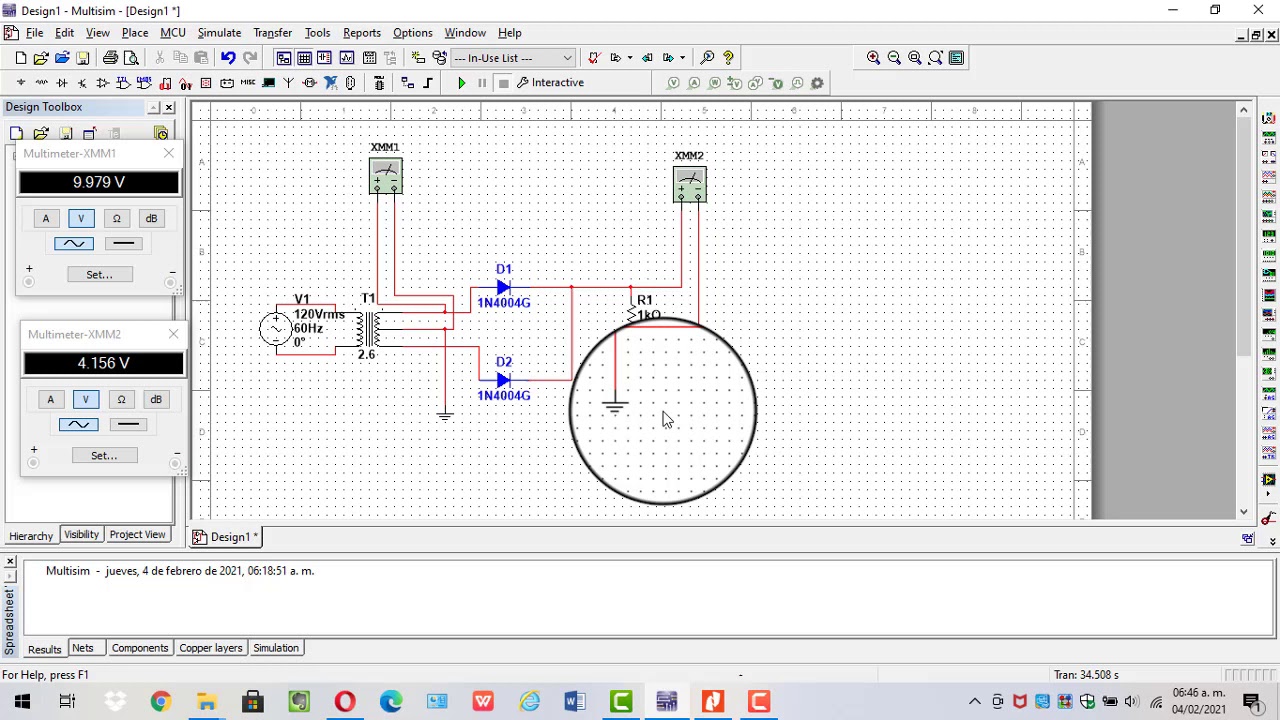Run the simulation
This screenshot has height=720, width=1280.
click(x=461, y=83)
